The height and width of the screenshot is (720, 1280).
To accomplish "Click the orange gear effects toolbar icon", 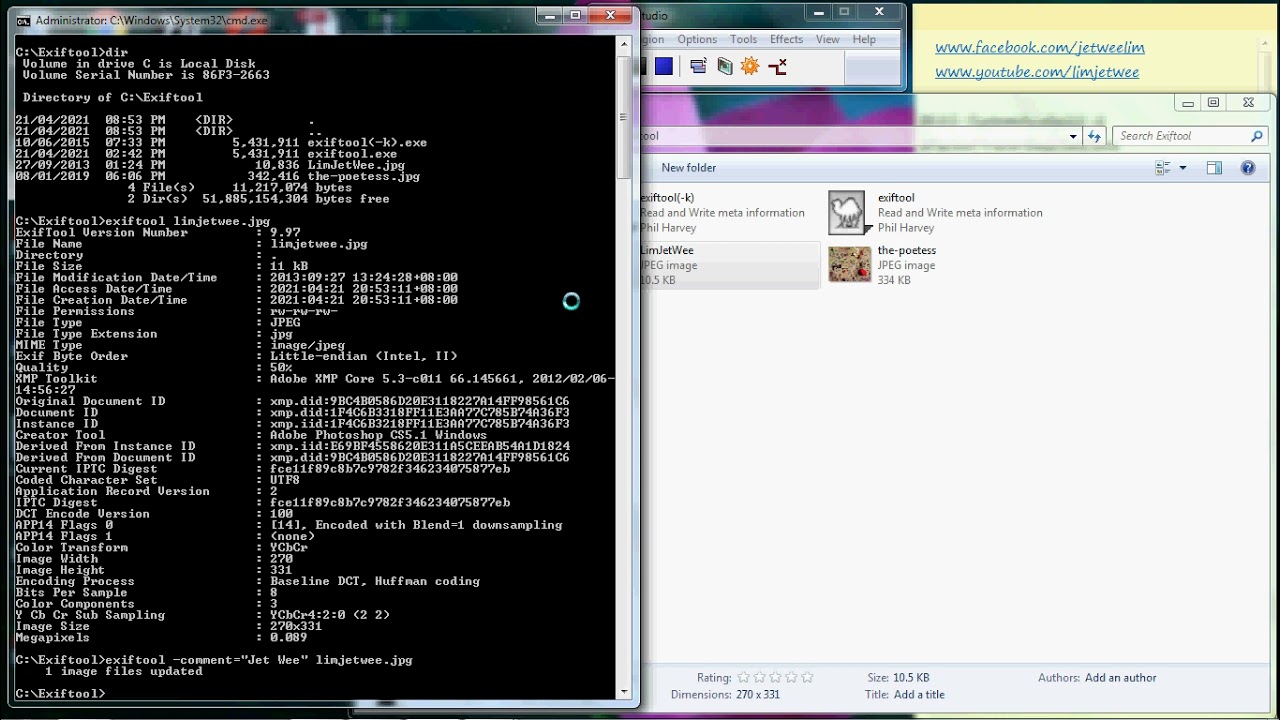I will (750, 67).
